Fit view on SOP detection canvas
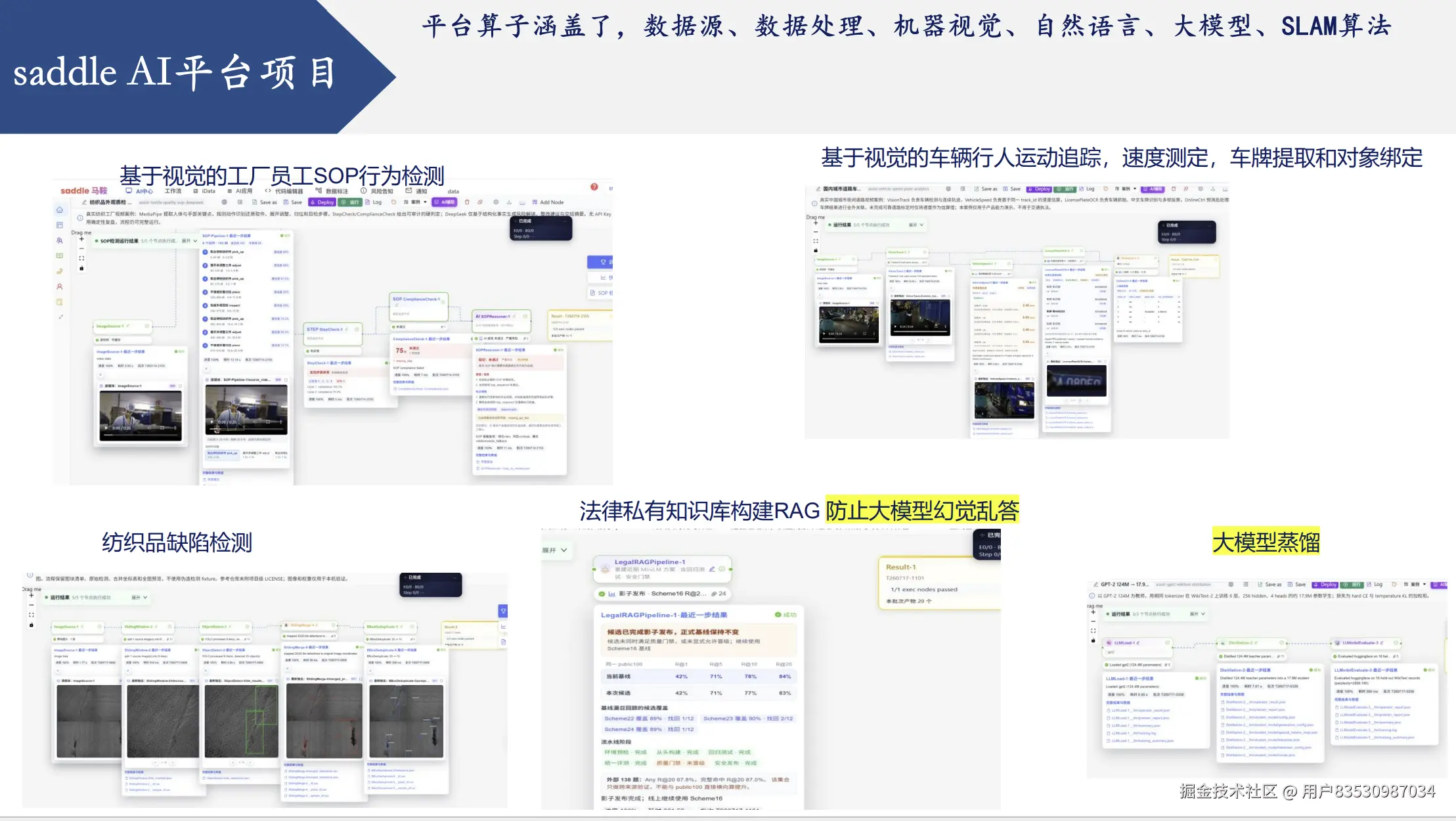 81,258
